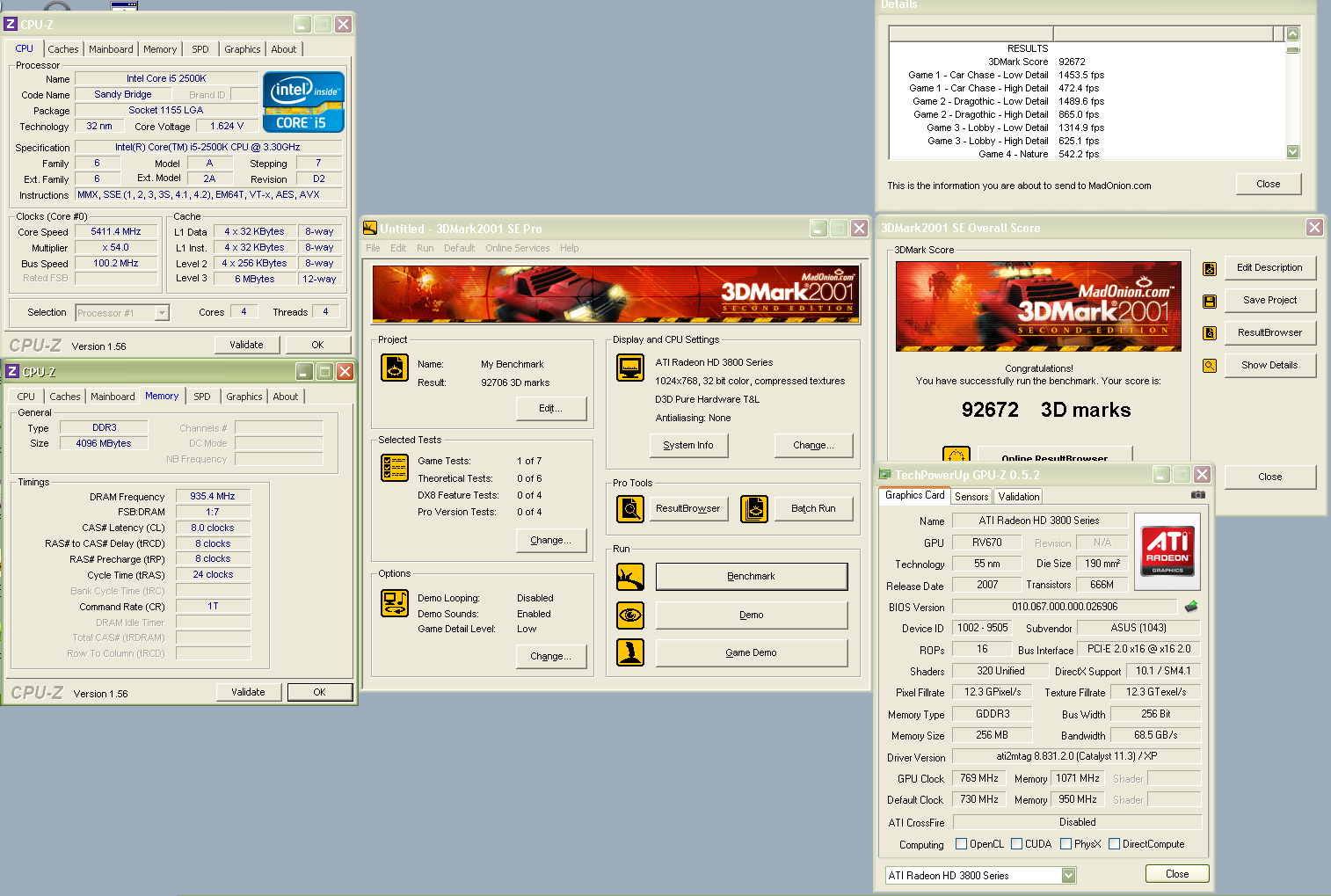
Task: Click the magnifier icon beside Show Details
Action: (x=1210, y=366)
